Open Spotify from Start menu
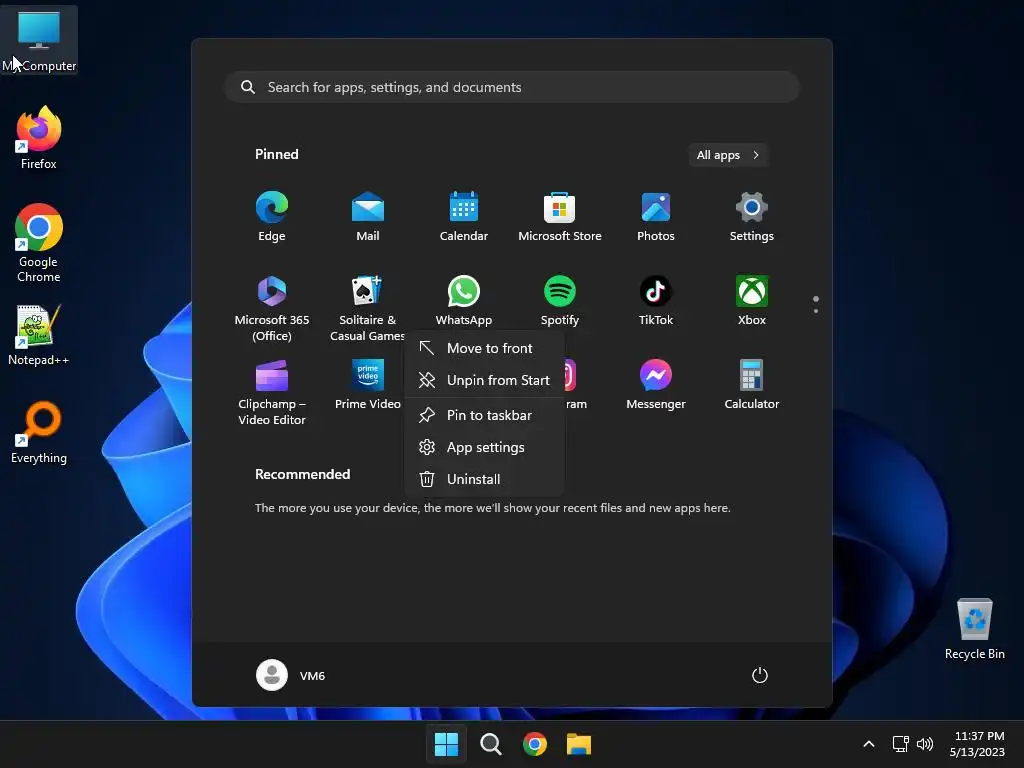Viewport: 1024px width, 768px height. (x=560, y=300)
